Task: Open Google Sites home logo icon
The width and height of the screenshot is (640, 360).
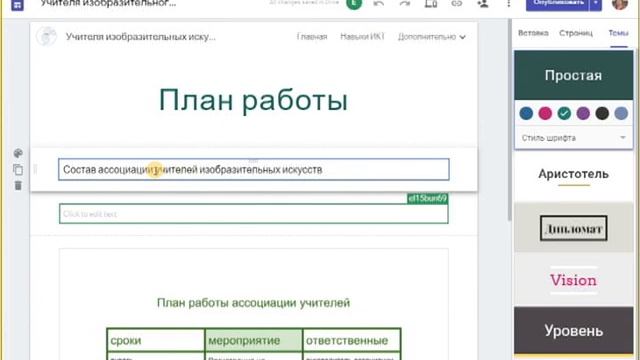Action: [17, 5]
